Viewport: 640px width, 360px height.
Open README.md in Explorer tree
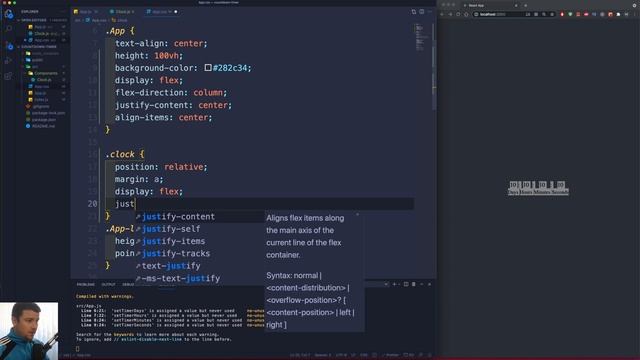(42, 126)
